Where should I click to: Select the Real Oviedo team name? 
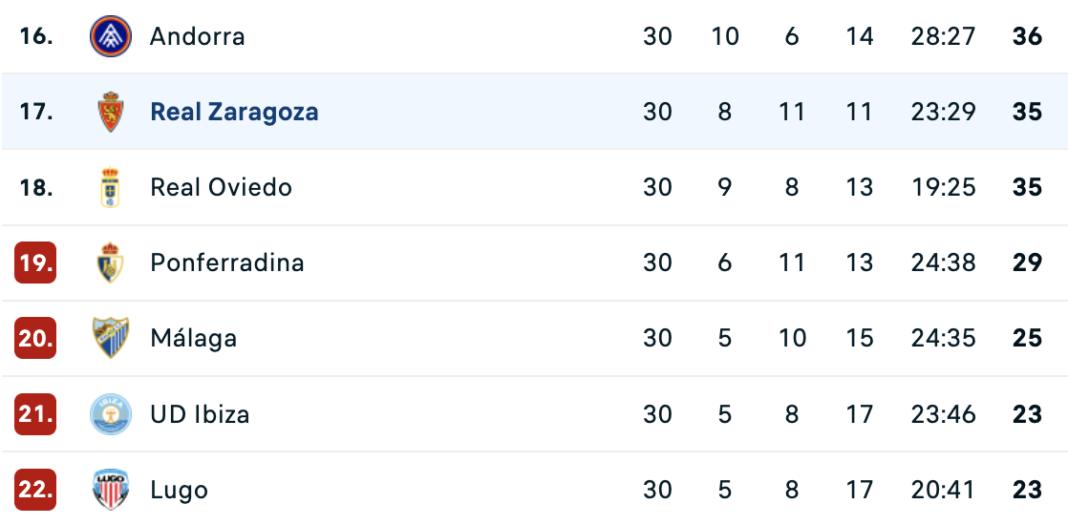pos(221,187)
